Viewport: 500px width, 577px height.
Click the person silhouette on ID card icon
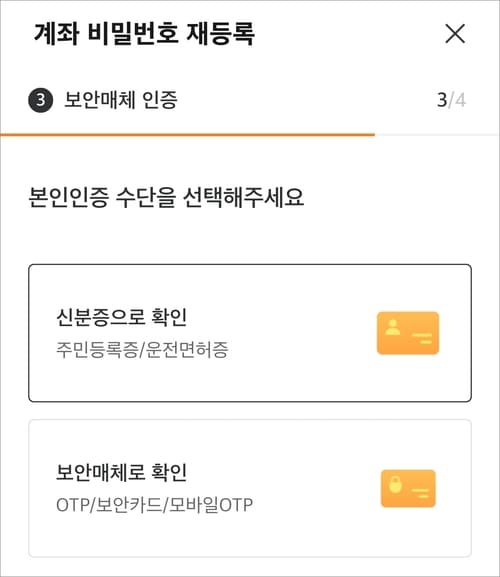393,328
